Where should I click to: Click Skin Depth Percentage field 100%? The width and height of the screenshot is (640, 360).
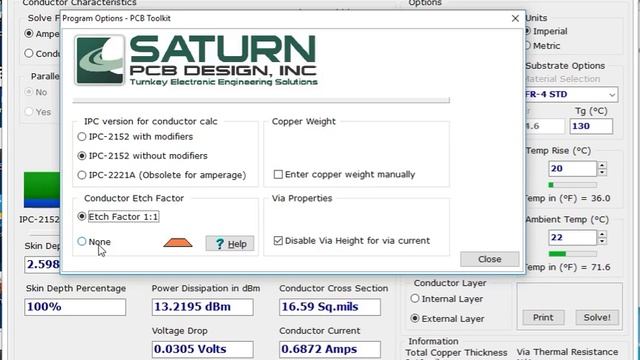coord(75,307)
